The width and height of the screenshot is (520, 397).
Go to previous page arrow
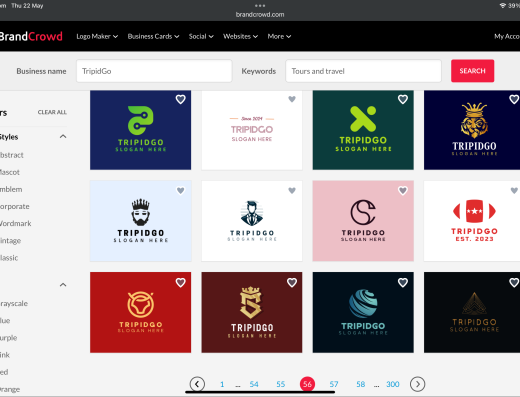(x=197, y=384)
